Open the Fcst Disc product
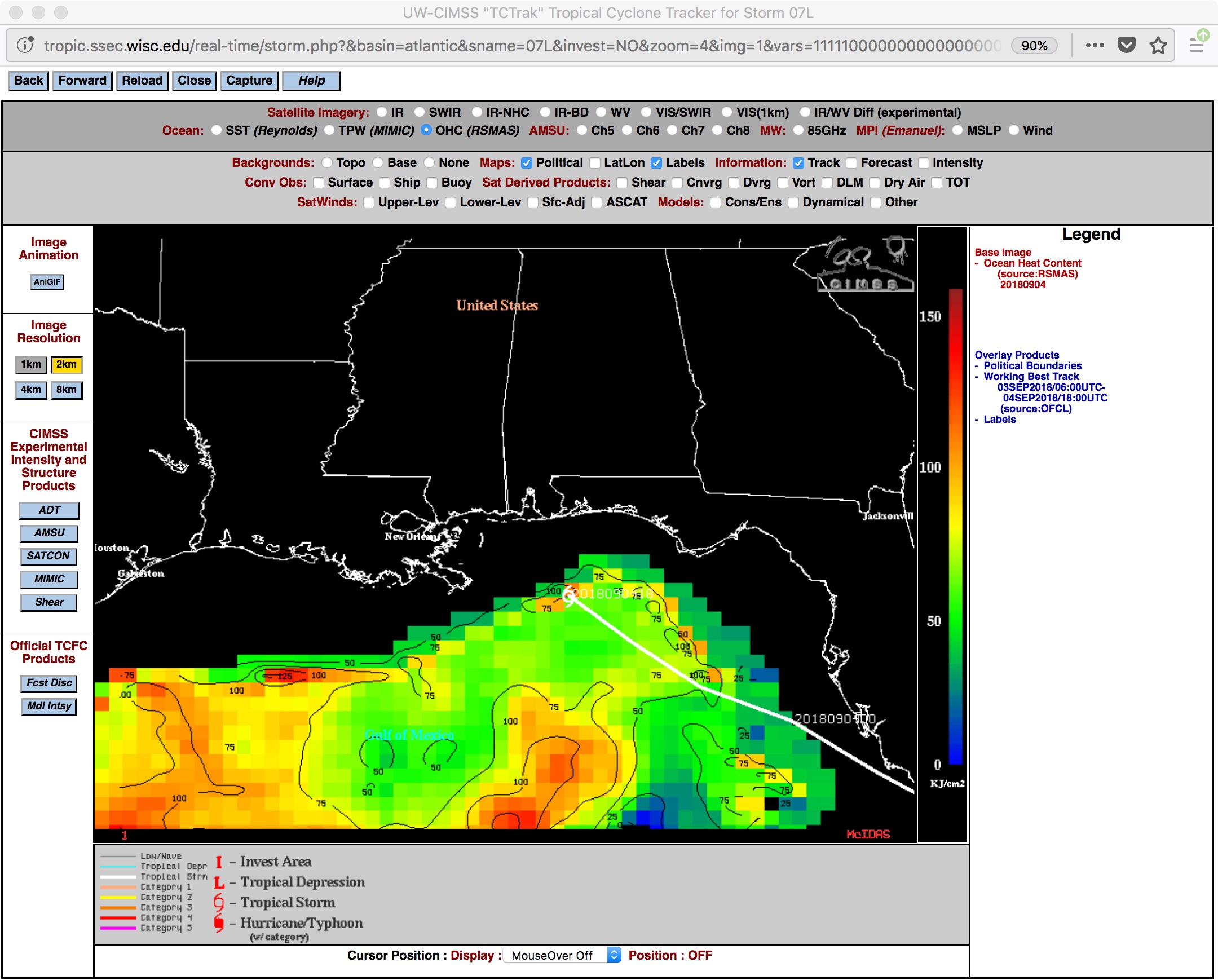Viewport: 1218px width, 980px height. 49,683
